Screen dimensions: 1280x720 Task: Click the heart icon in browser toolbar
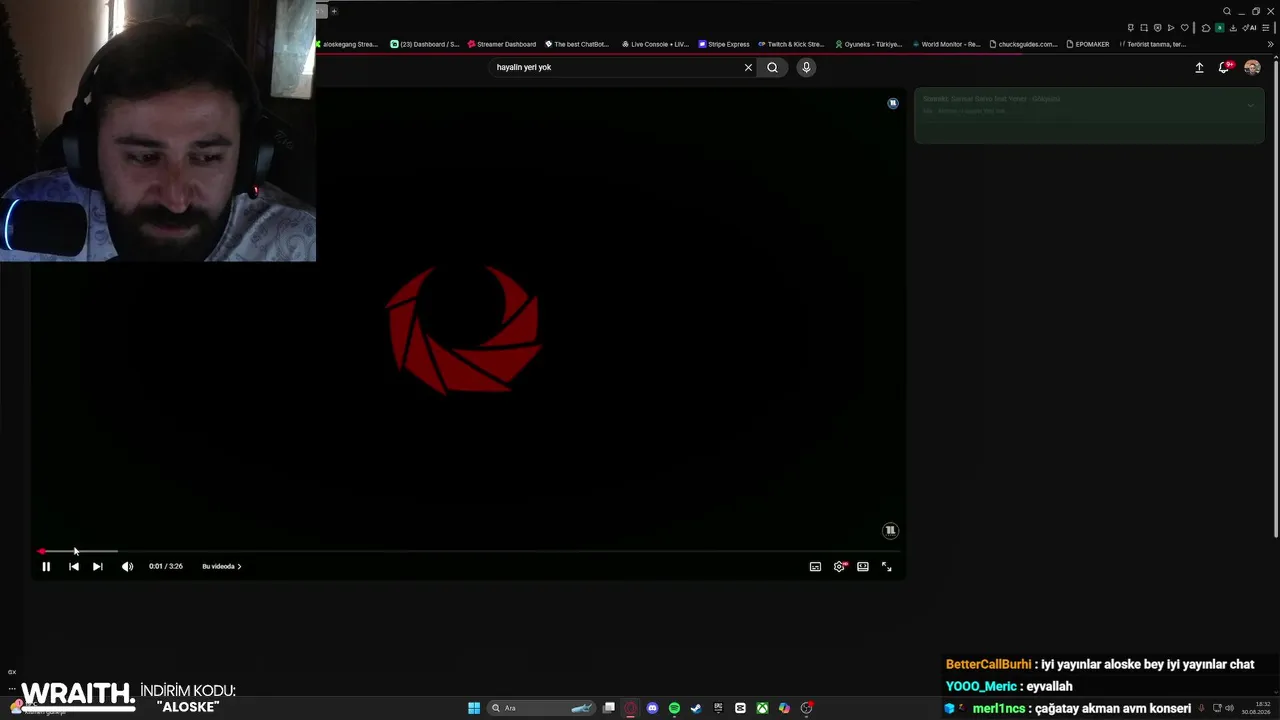[1185, 28]
